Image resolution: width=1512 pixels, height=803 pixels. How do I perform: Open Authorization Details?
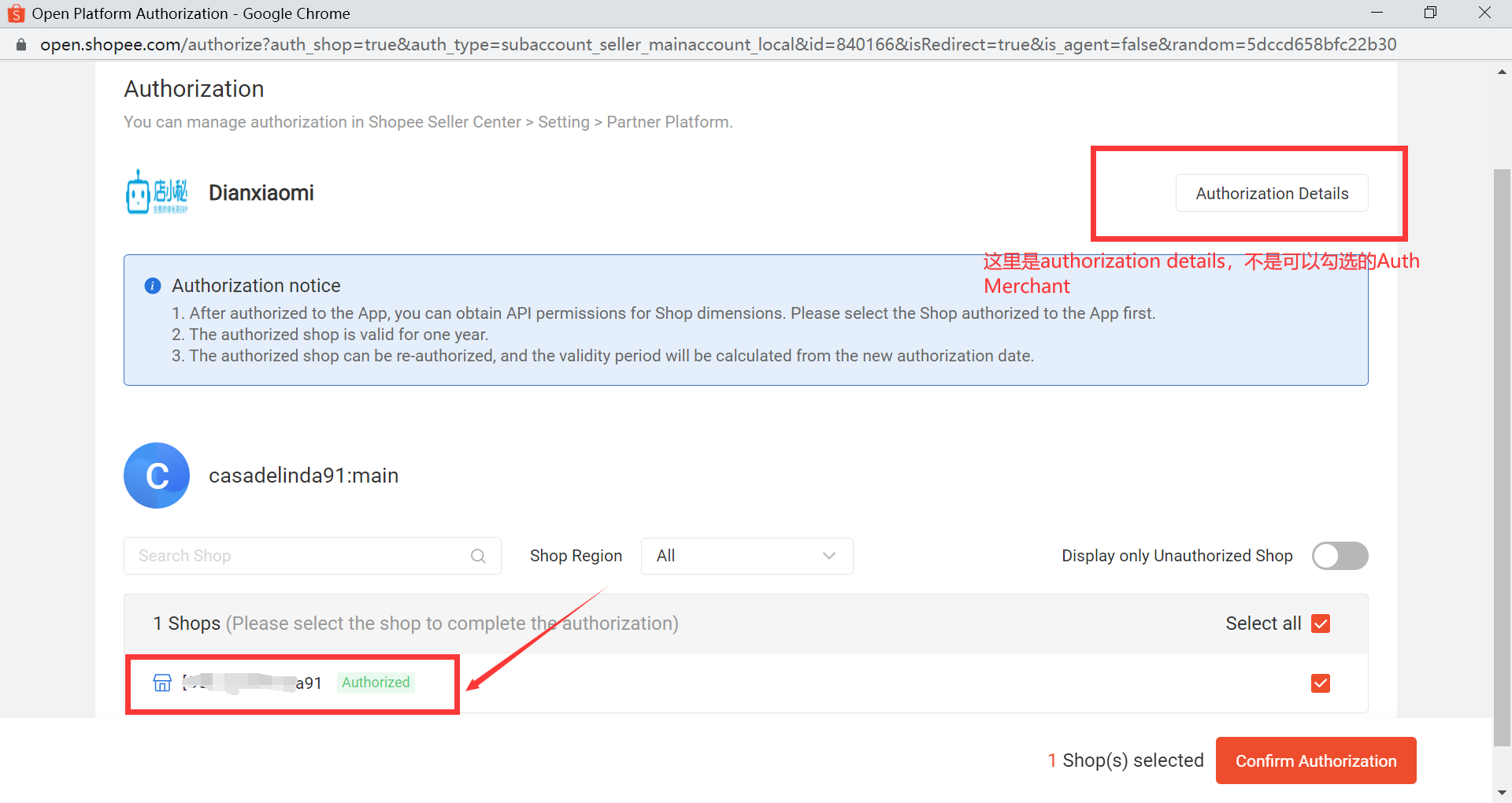1272,193
